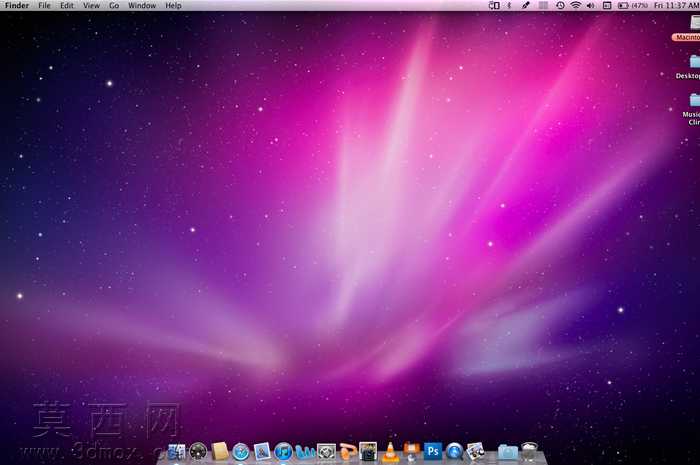Click the Time Machine status icon
This screenshot has height=465, width=700.
pos(560,5)
